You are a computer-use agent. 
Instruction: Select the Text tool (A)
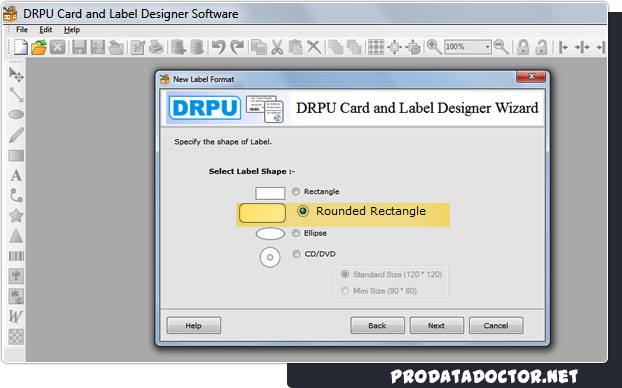[x=16, y=175]
